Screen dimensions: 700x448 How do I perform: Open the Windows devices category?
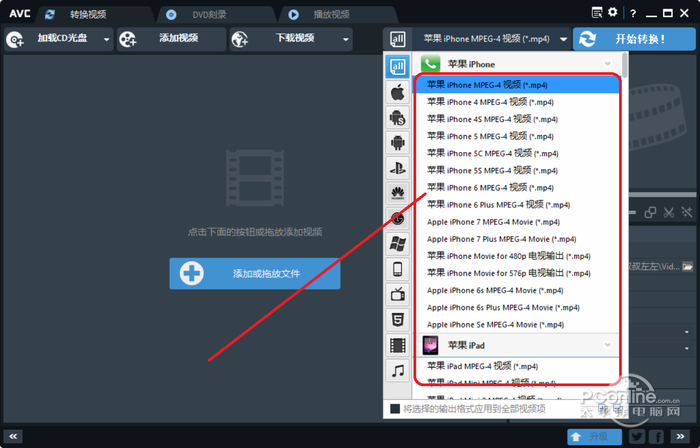[397, 244]
